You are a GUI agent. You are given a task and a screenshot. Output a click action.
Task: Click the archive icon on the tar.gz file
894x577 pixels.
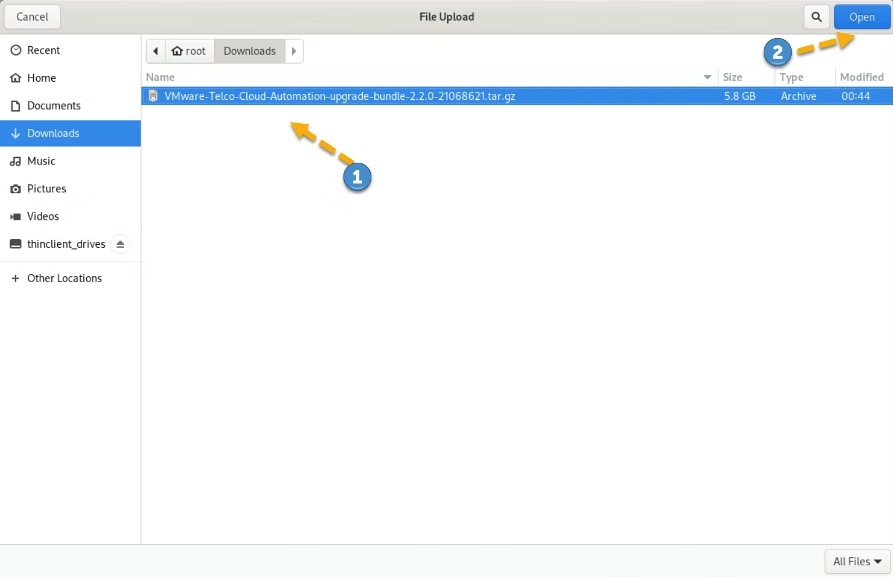pos(154,95)
